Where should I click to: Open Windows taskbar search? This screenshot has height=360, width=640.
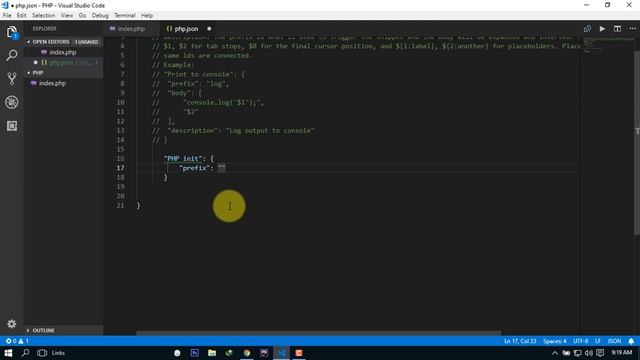coord(25,353)
